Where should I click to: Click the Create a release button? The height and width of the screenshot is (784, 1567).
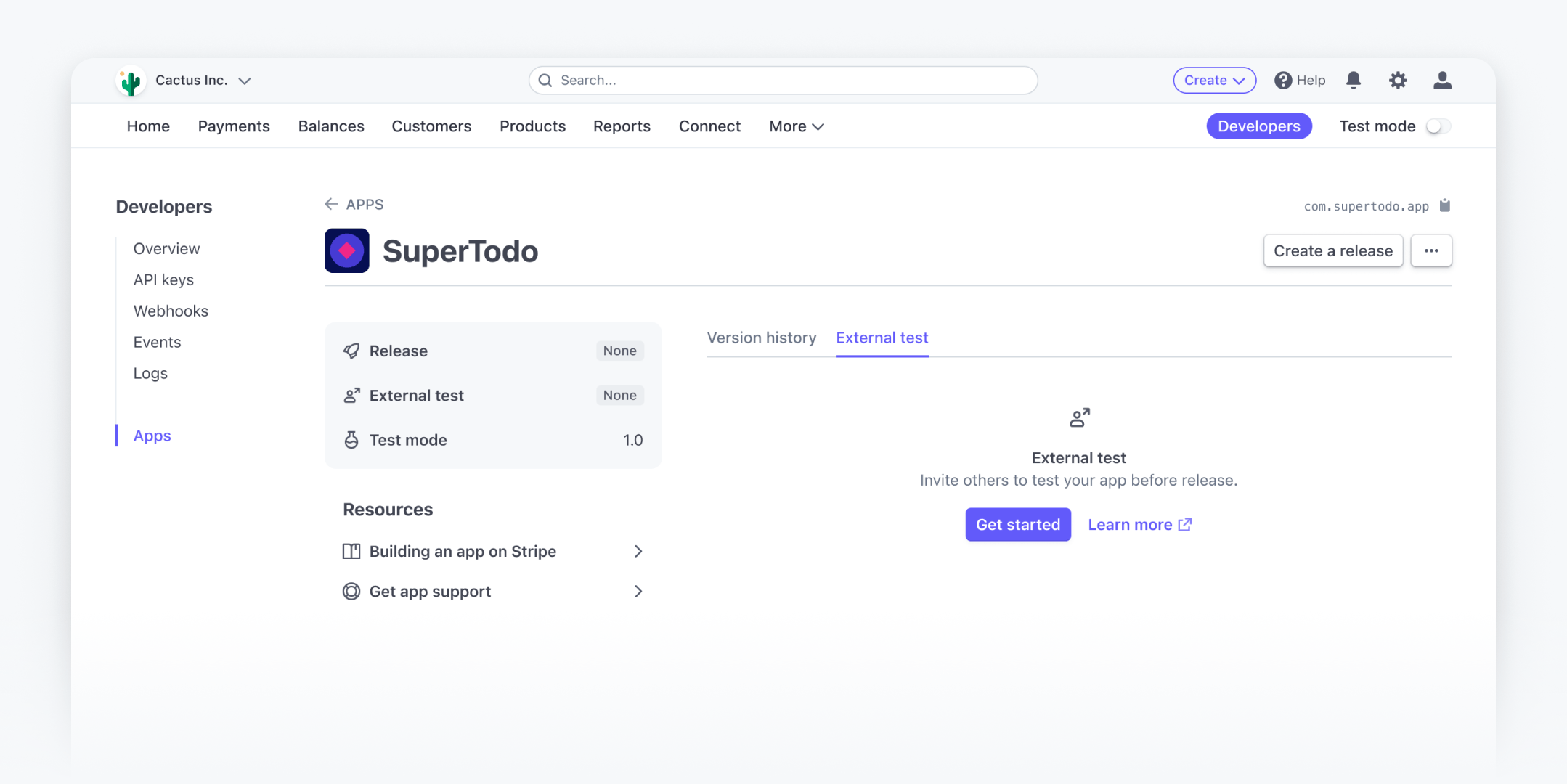[x=1333, y=250]
